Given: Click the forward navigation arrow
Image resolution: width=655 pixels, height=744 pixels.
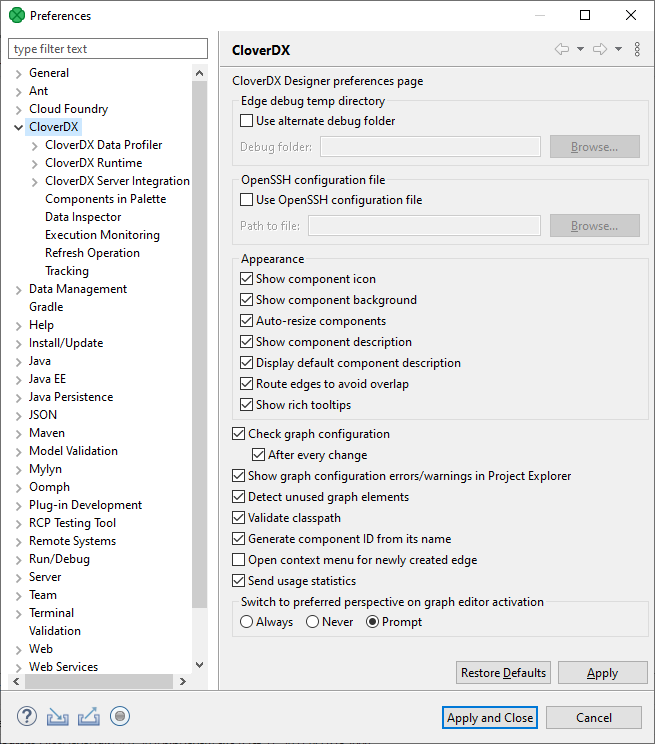Looking at the screenshot, I should pos(600,49).
